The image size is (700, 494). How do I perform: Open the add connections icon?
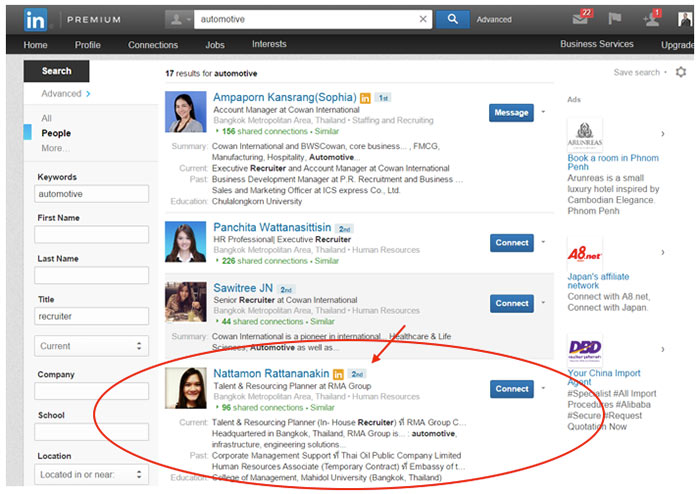click(x=650, y=19)
